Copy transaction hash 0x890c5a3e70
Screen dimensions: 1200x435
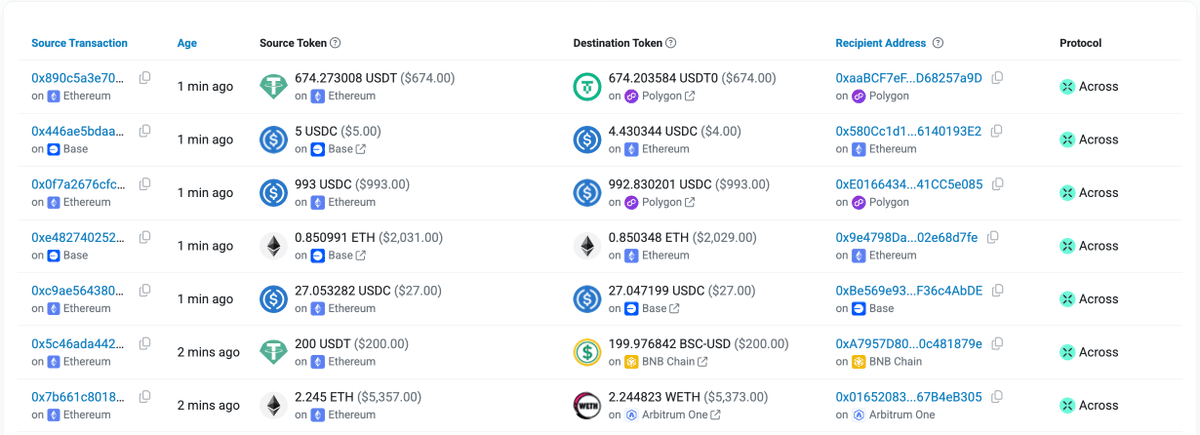click(145, 78)
